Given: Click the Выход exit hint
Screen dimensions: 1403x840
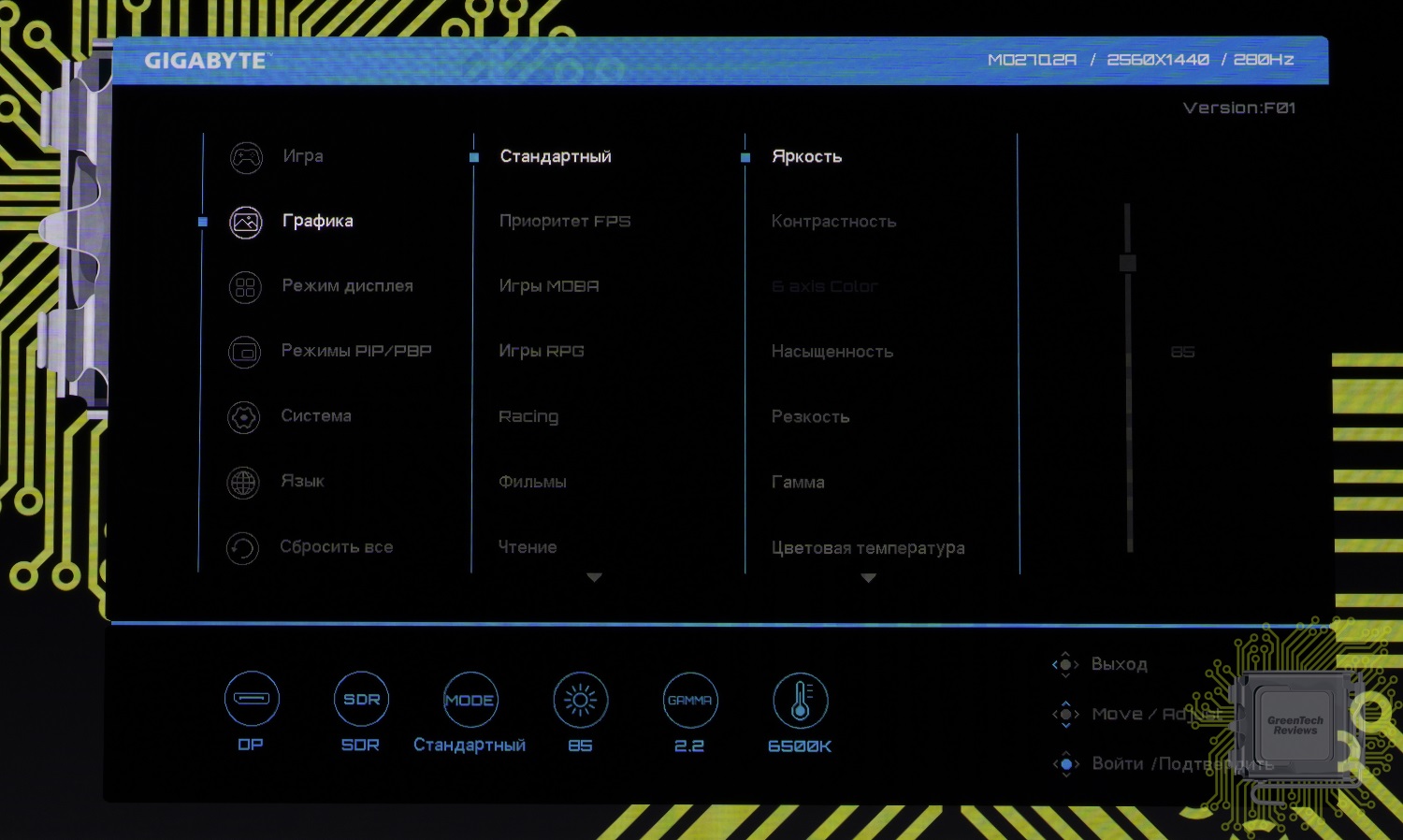Looking at the screenshot, I should coord(1119,664).
